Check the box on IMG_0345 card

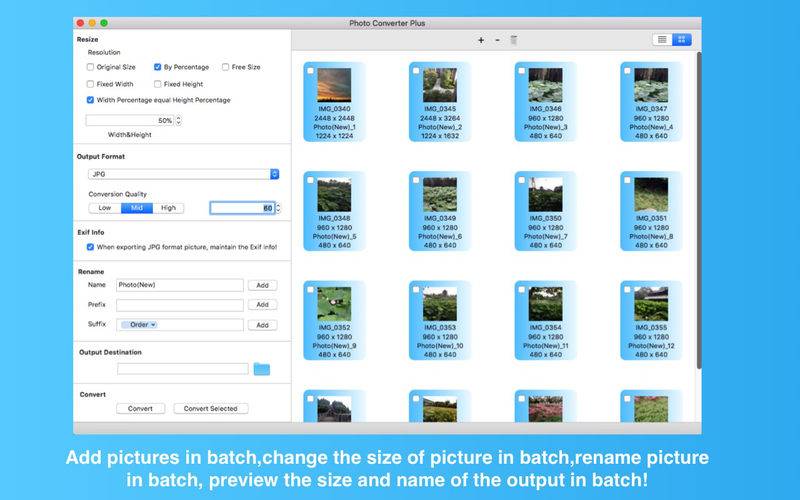[x=416, y=70]
